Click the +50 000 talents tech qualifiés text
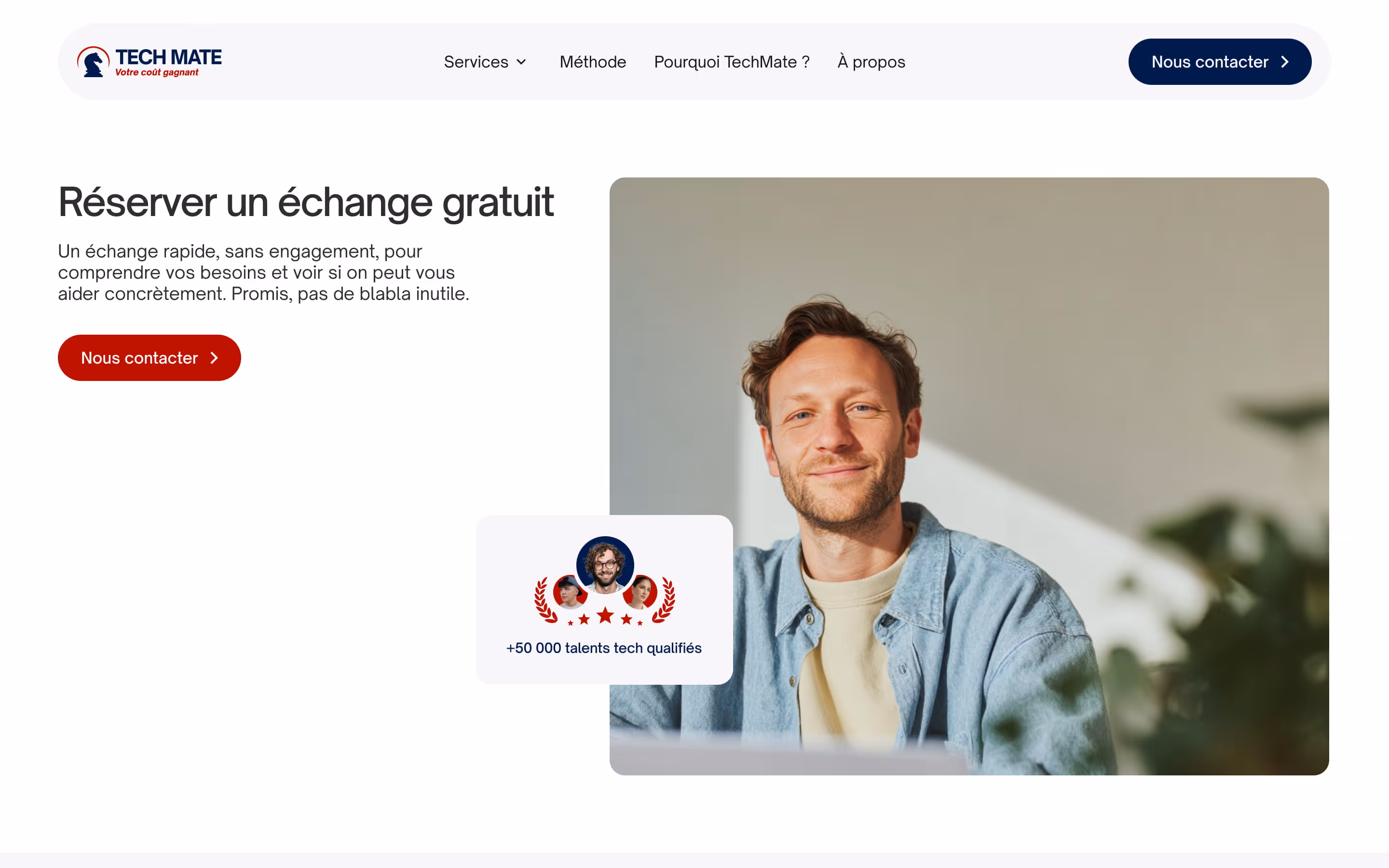Image resolution: width=1389 pixels, height=868 pixels. pos(604,648)
